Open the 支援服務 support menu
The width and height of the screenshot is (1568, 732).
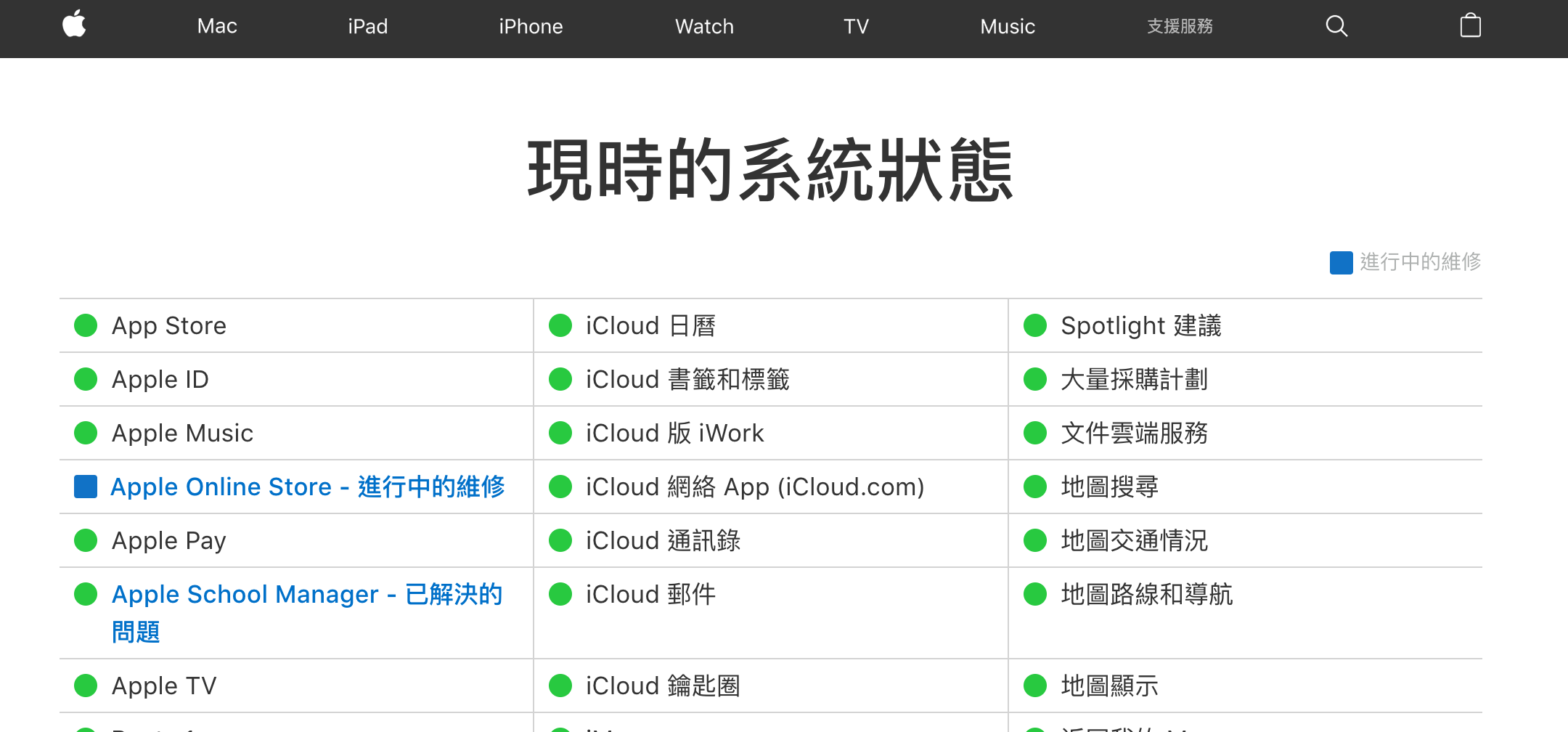1180,26
